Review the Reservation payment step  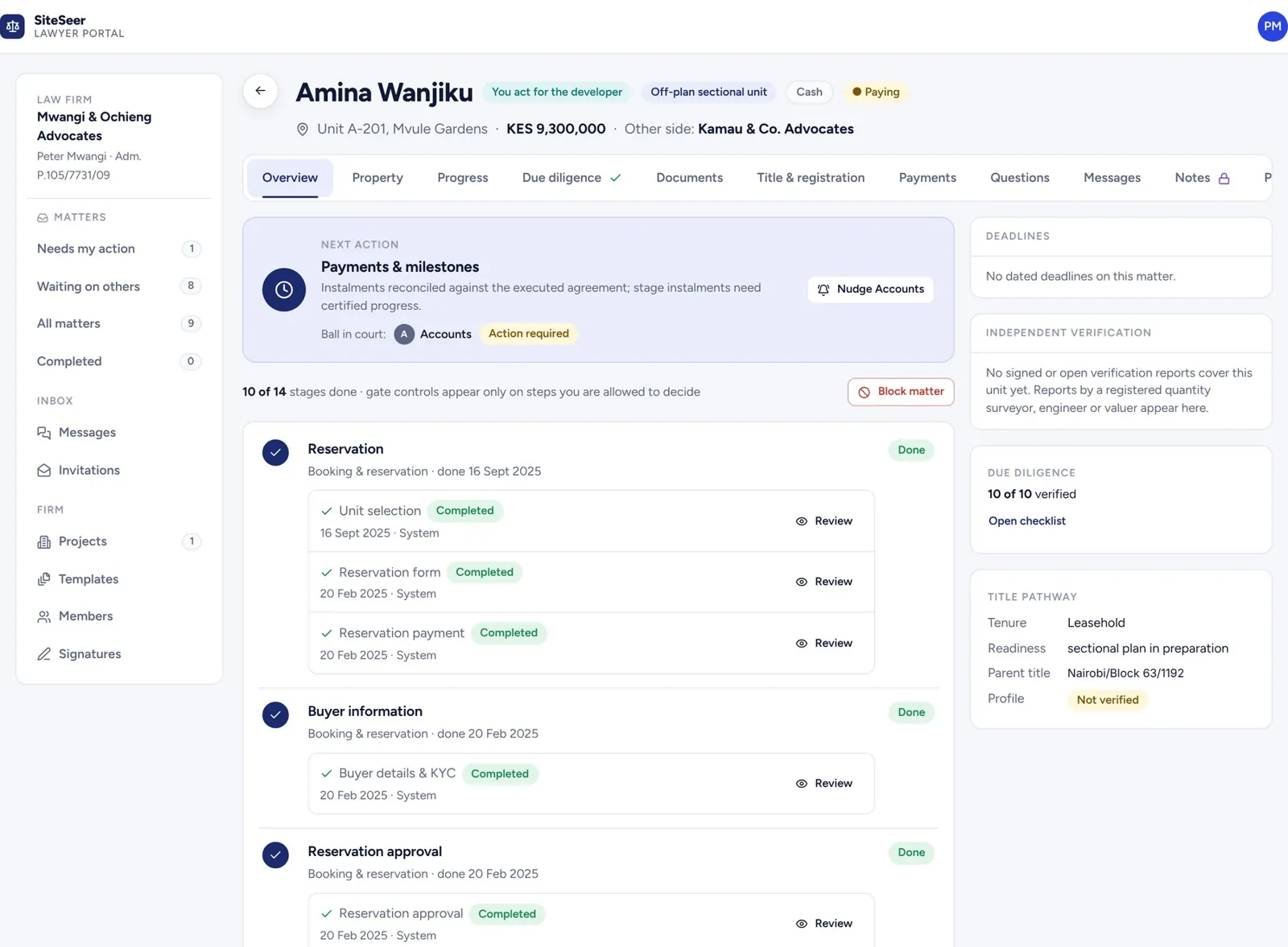(824, 644)
